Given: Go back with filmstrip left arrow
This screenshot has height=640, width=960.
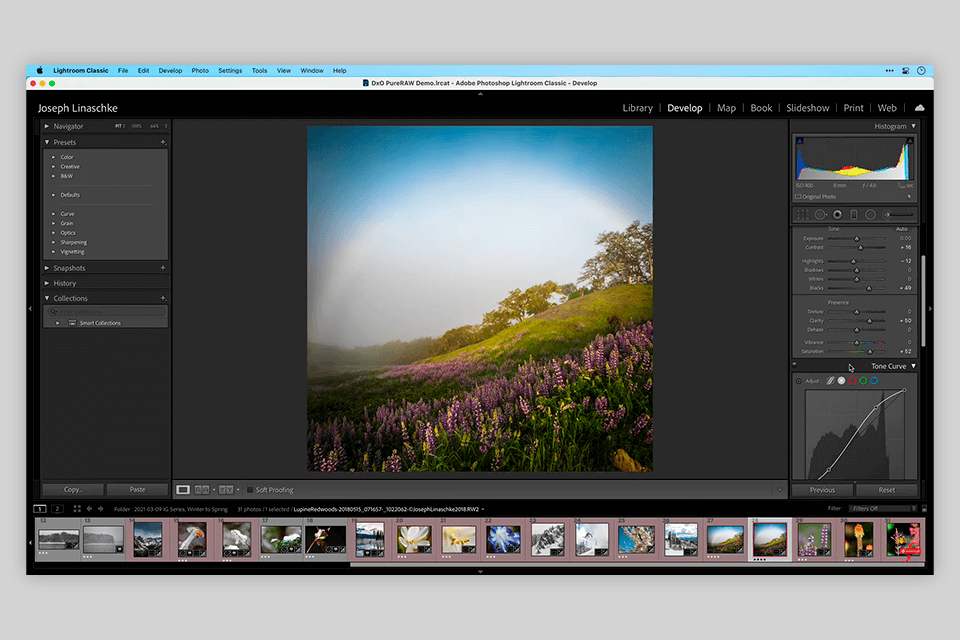Looking at the screenshot, I should tap(89, 509).
